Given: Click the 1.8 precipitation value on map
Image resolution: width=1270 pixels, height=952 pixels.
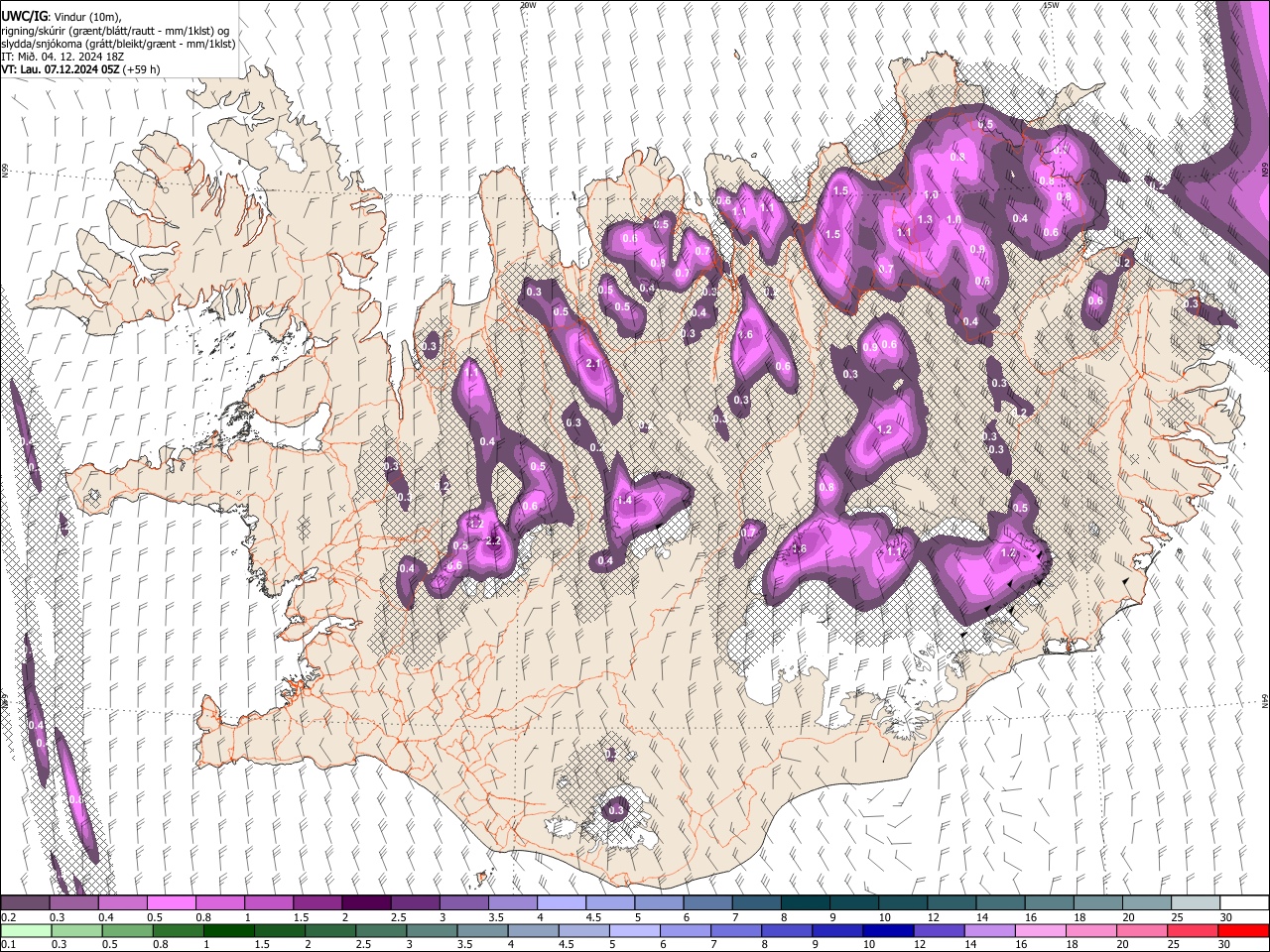Looking at the screenshot, I should coord(799,548).
